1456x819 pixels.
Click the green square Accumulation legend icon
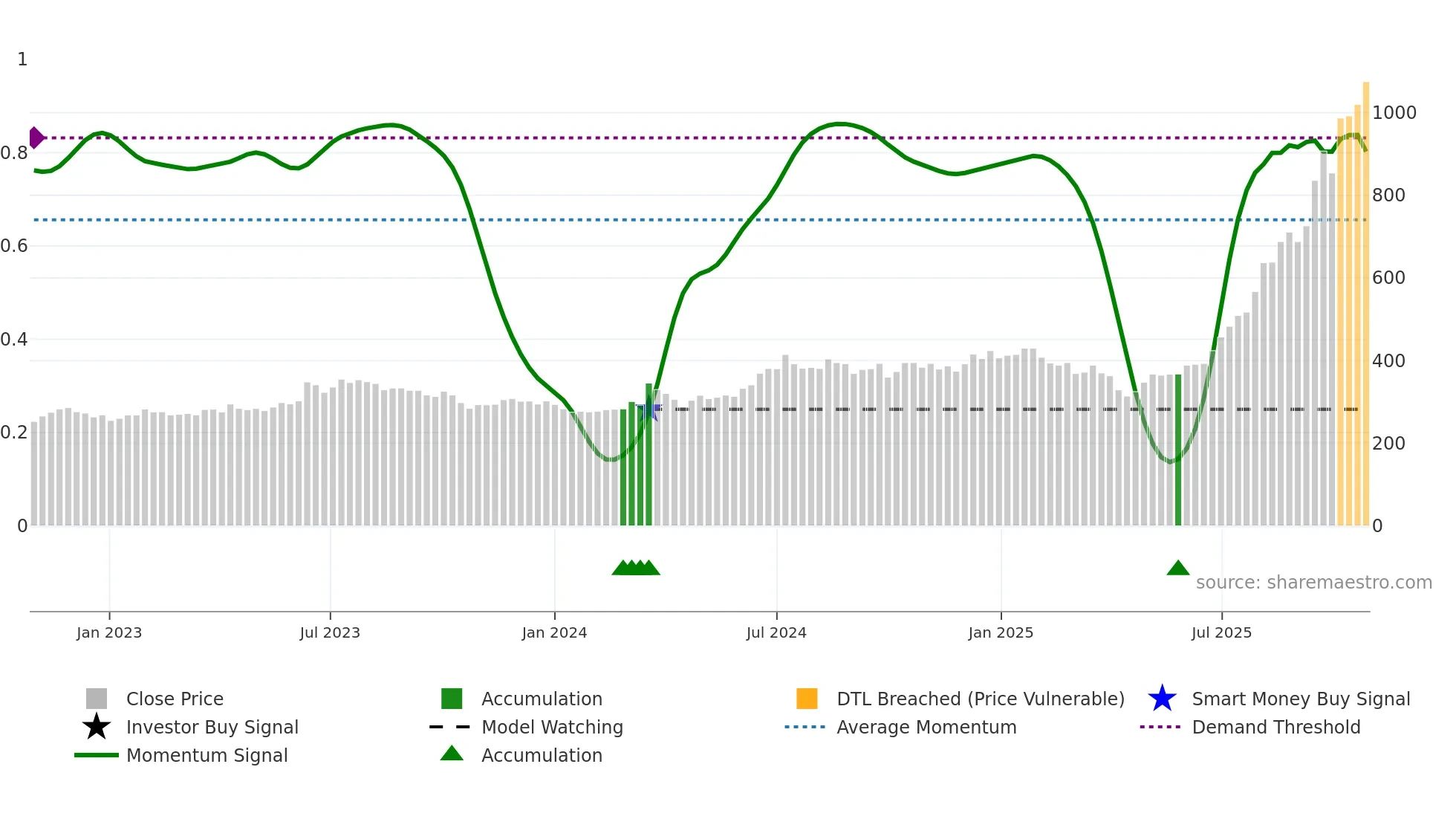(x=452, y=699)
